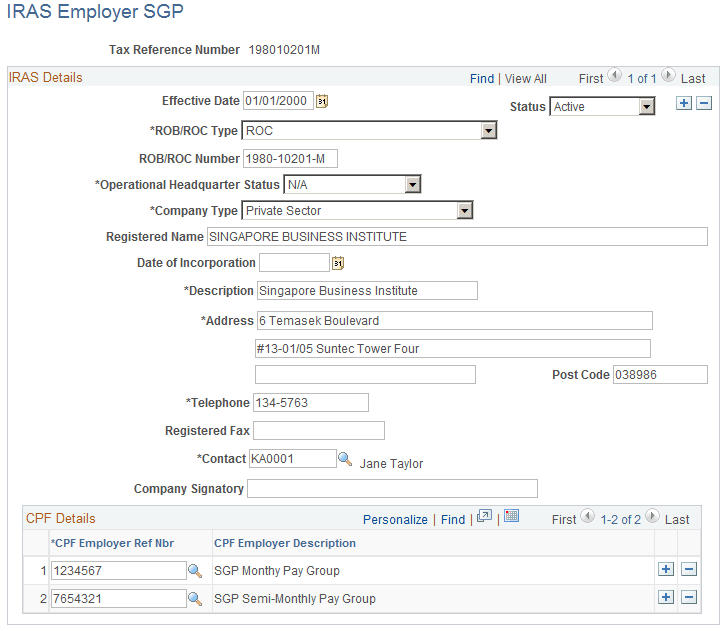Click lookup icon for CPF ref 7654321
This screenshot has height=631, width=727.
point(195,599)
